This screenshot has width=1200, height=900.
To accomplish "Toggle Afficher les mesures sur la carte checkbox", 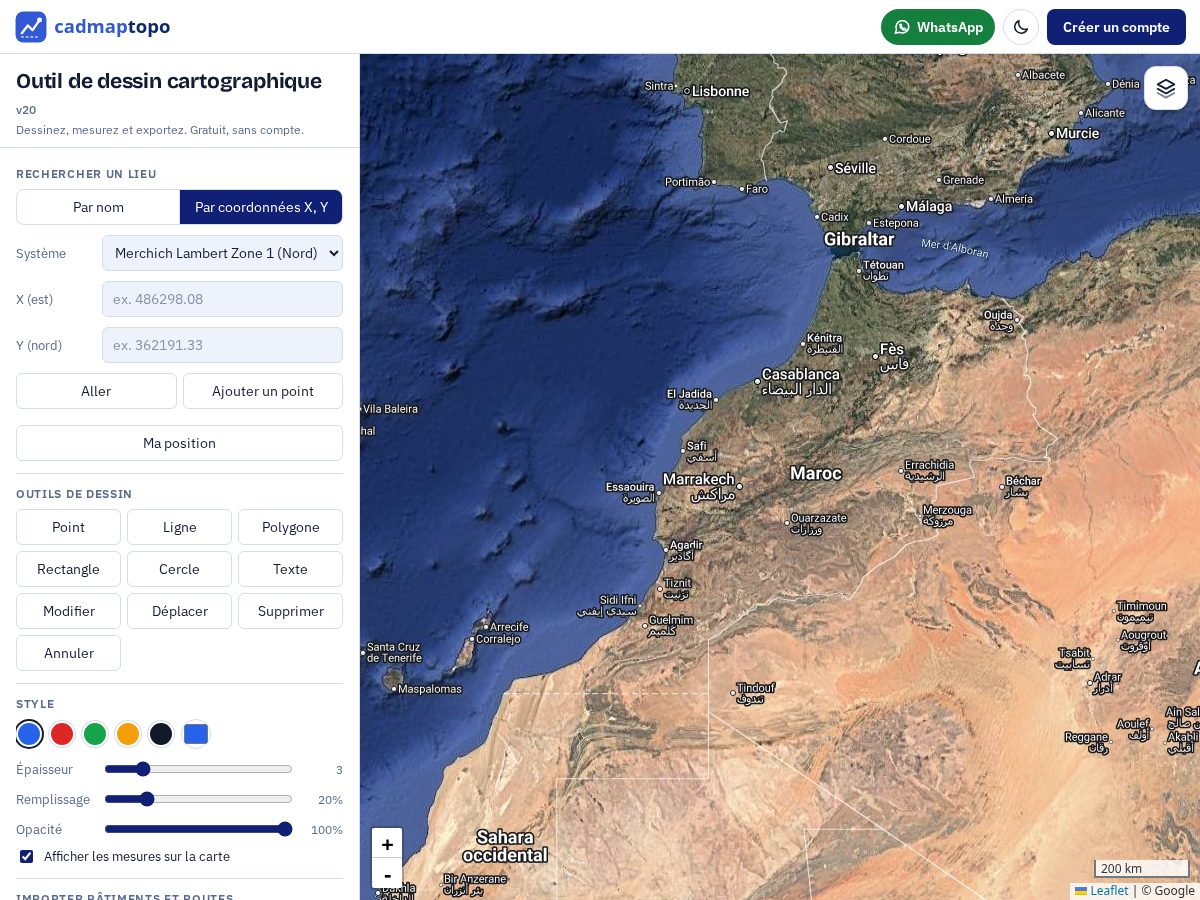I will [27, 856].
